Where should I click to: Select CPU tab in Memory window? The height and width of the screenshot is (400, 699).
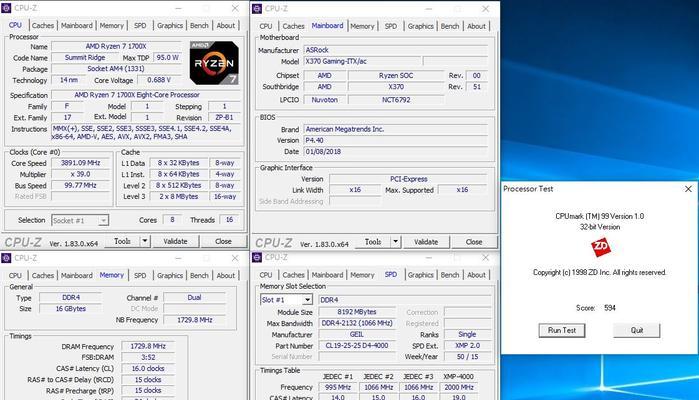pyautogui.click(x=15, y=275)
